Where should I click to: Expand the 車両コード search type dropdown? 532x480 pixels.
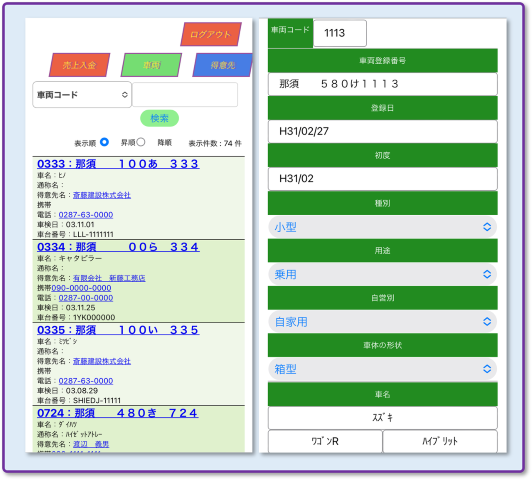(x=82, y=95)
